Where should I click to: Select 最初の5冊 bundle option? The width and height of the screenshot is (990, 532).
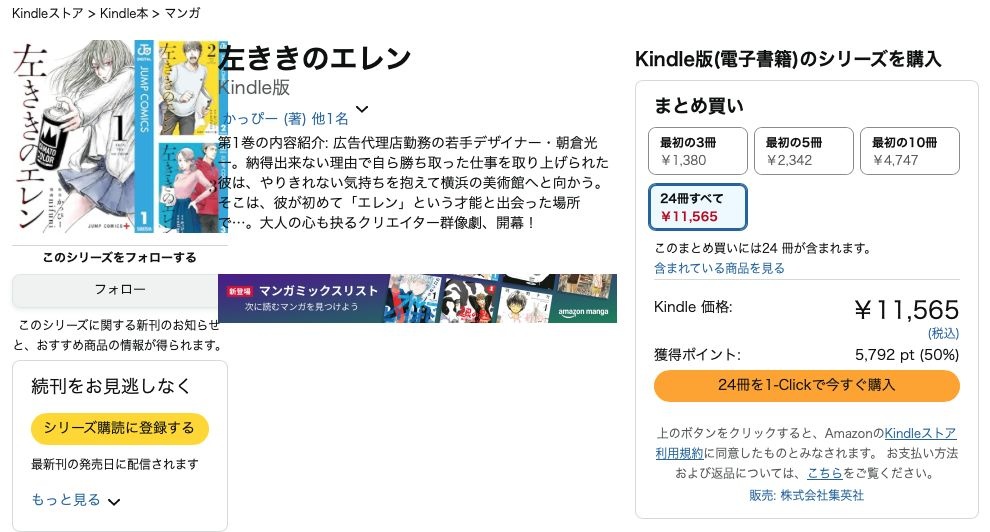(x=802, y=151)
